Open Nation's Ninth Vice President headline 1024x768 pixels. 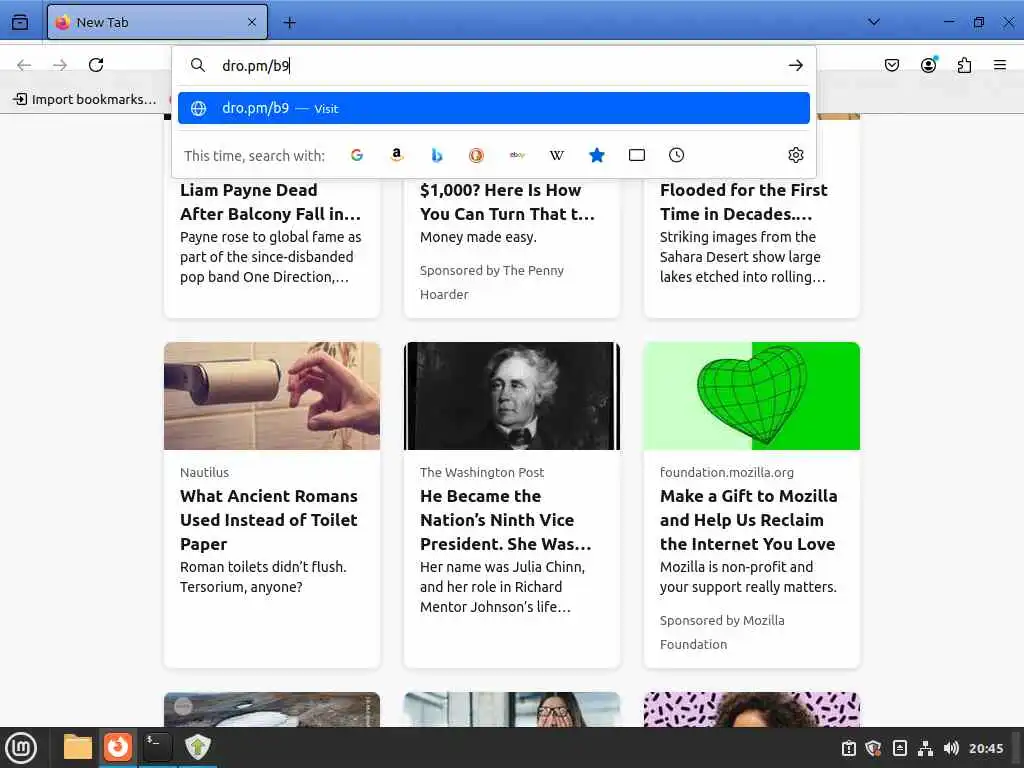tap(505, 520)
